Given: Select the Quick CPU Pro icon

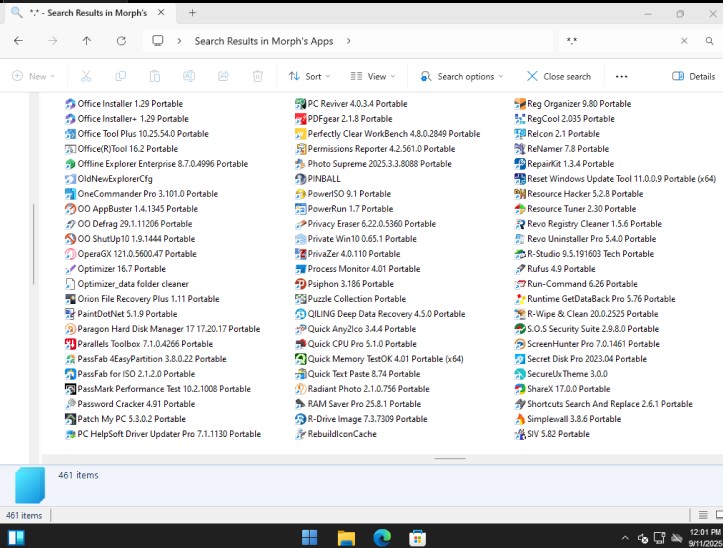Looking at the screenshot, I should pyautogui.click(x=300, y=344).
